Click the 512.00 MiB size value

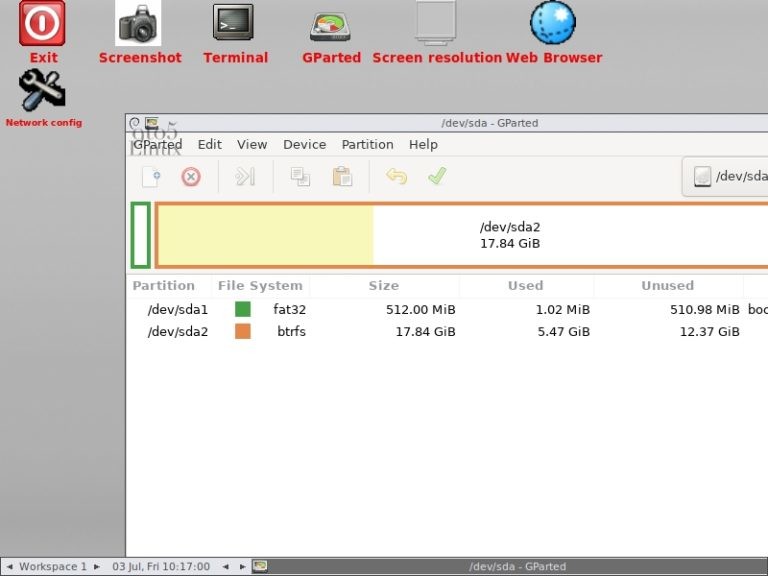click(x=421, y=310)
